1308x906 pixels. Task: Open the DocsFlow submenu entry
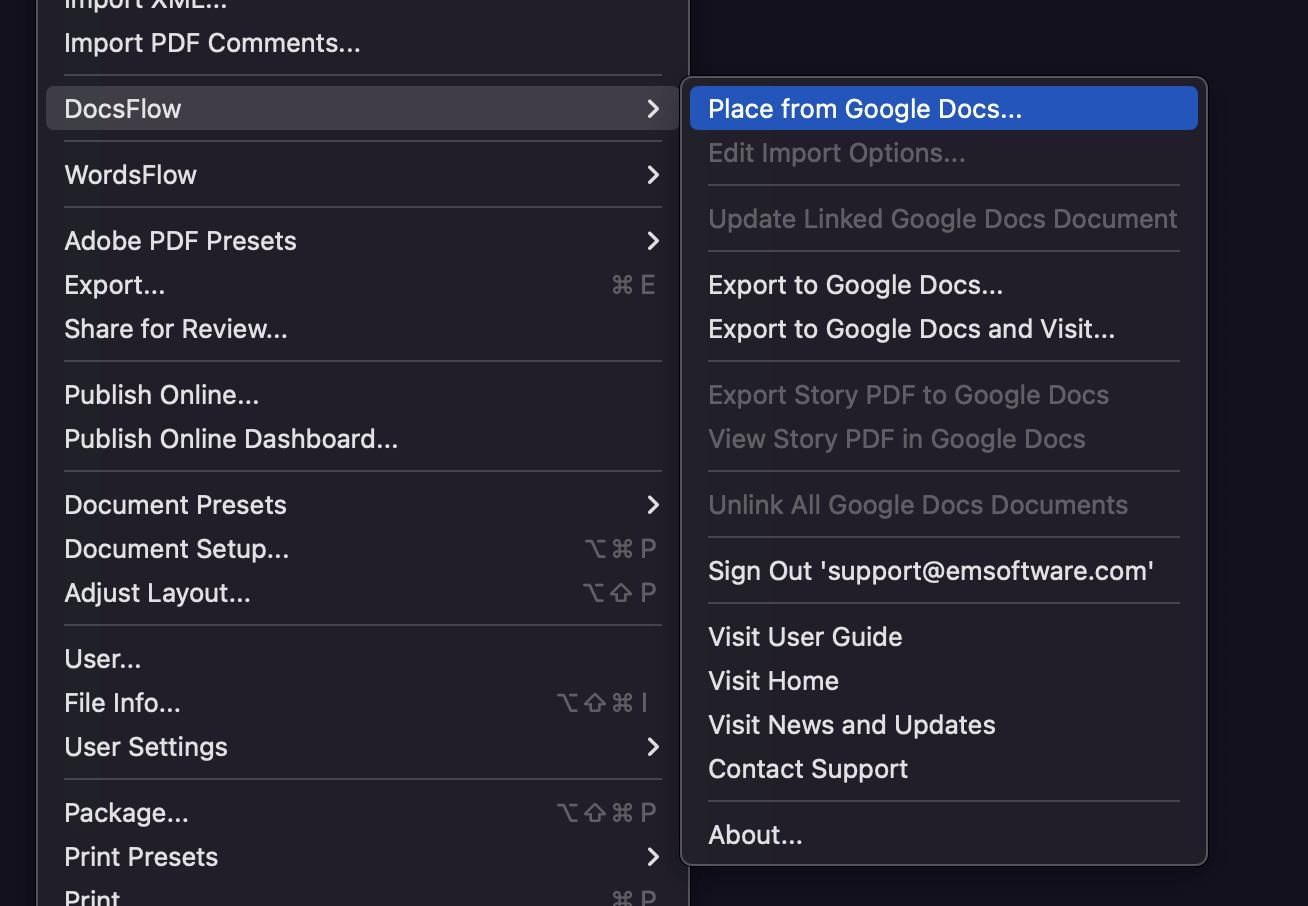[362, 108]
